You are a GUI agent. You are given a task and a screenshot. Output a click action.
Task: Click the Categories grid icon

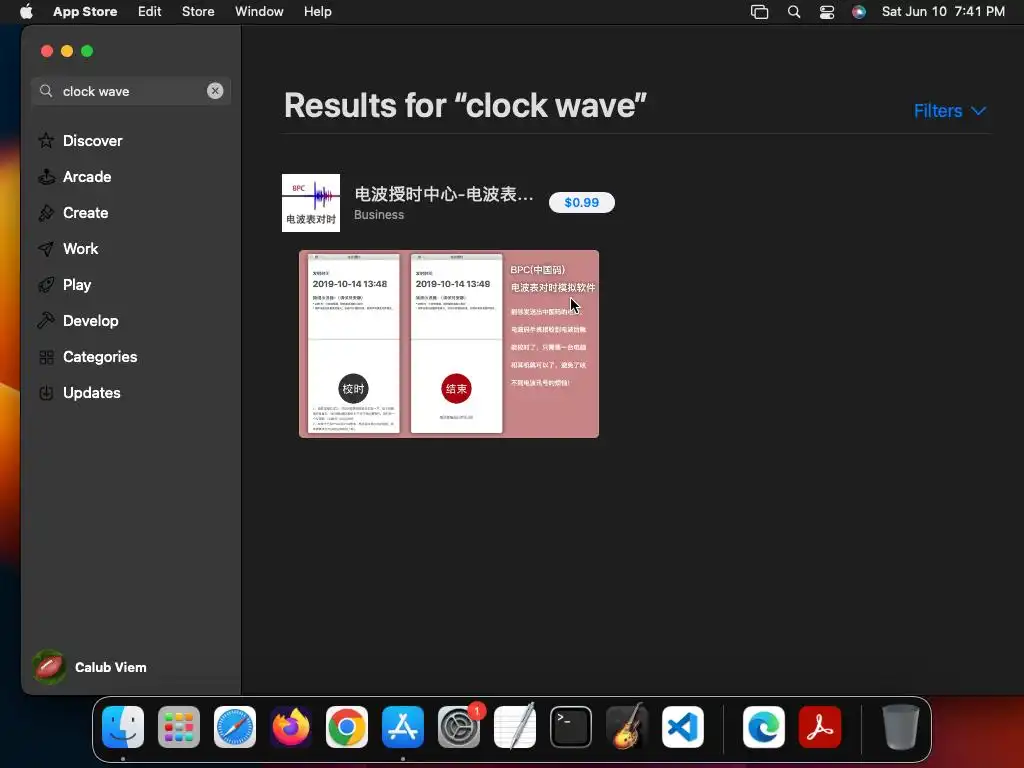tap(46, 357)
